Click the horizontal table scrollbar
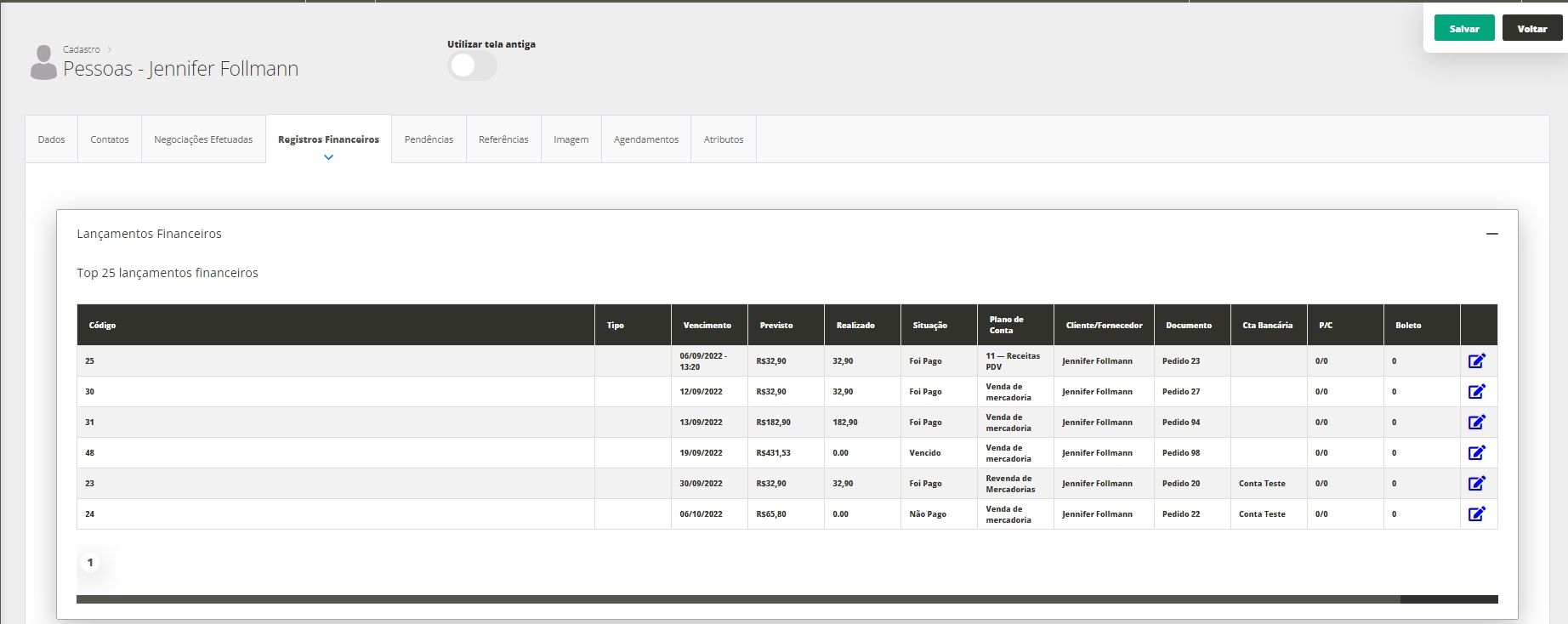This screenshot has height=624, width=1568. (737, 599)
